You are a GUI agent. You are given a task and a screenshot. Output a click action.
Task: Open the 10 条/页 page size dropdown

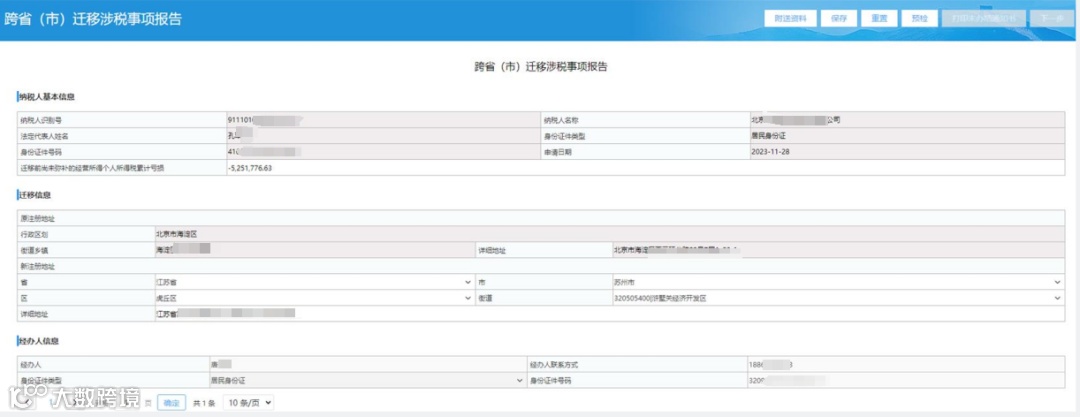(x=248, y=403)
